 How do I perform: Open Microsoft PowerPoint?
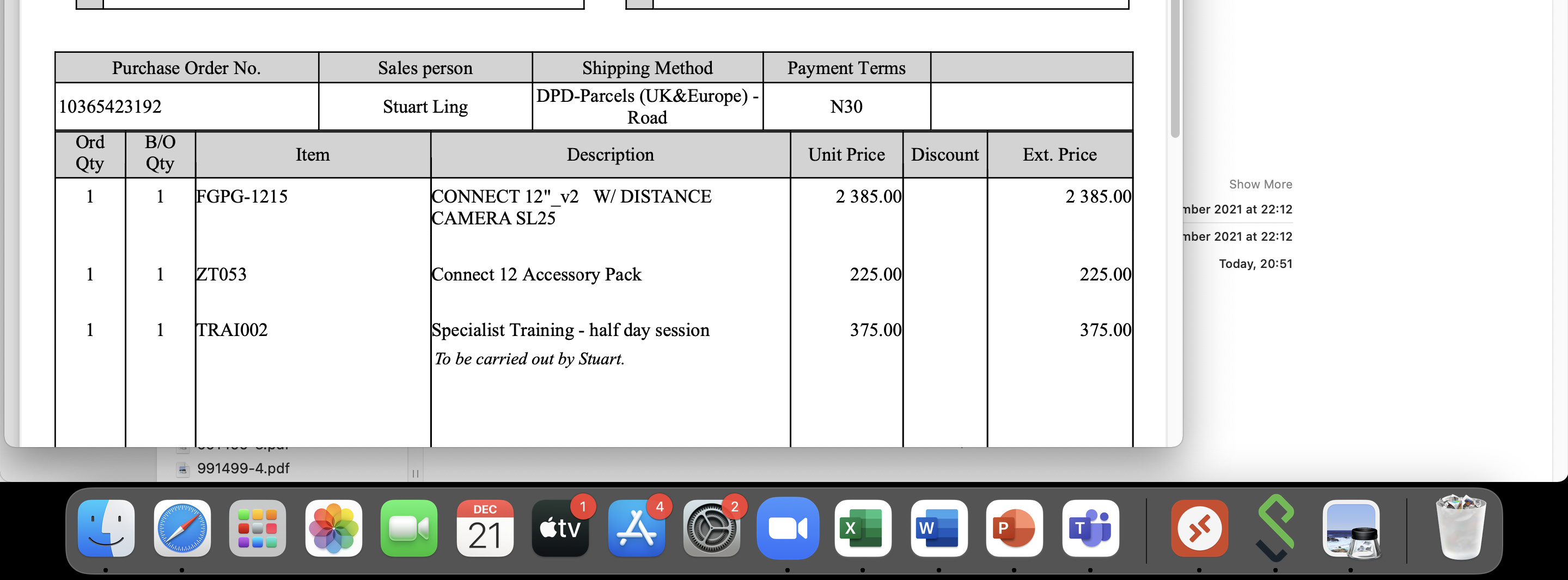[1014, 528]
